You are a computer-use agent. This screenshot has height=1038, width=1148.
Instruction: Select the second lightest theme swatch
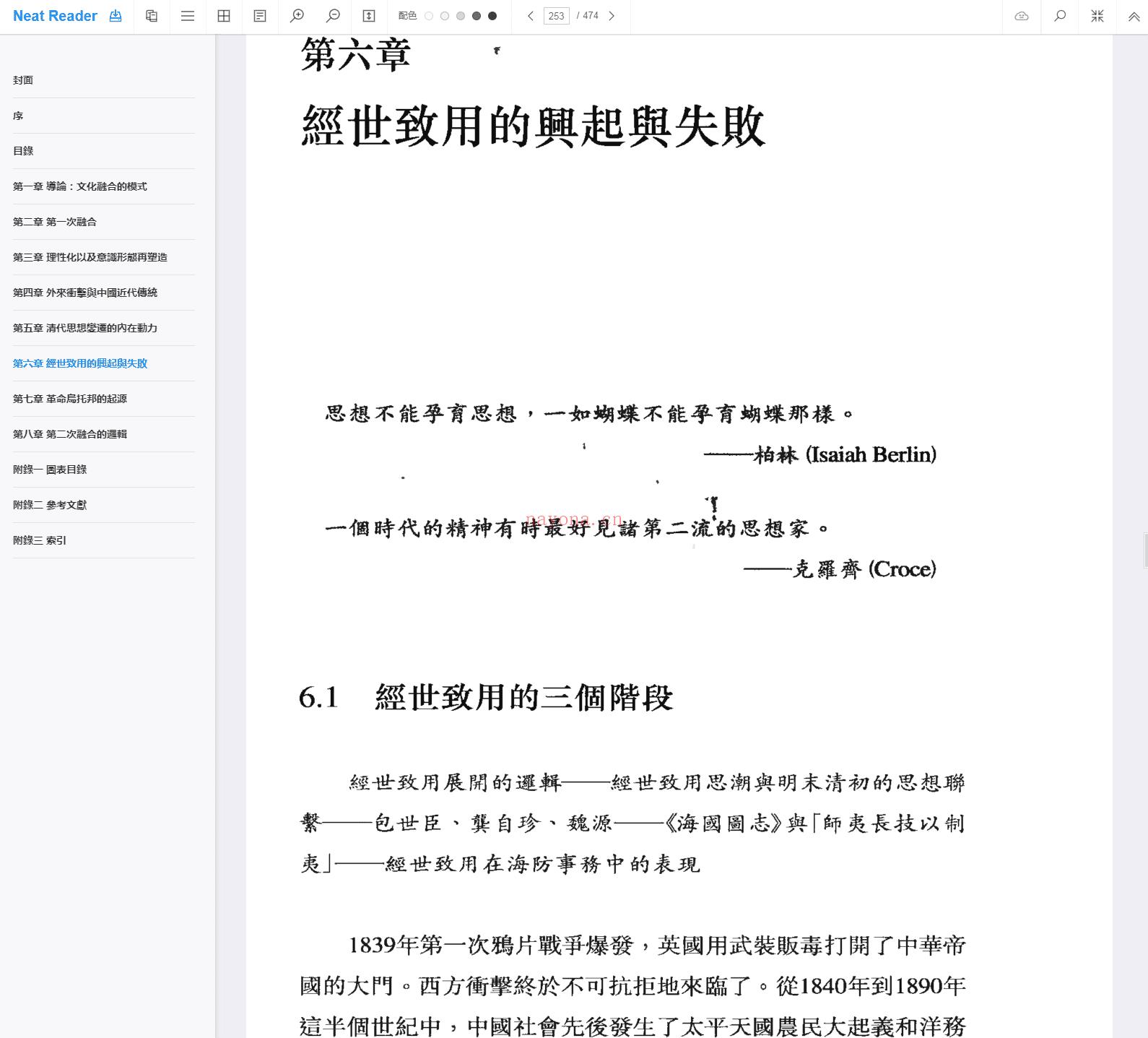pyautogui.click(x=445, y=16)
